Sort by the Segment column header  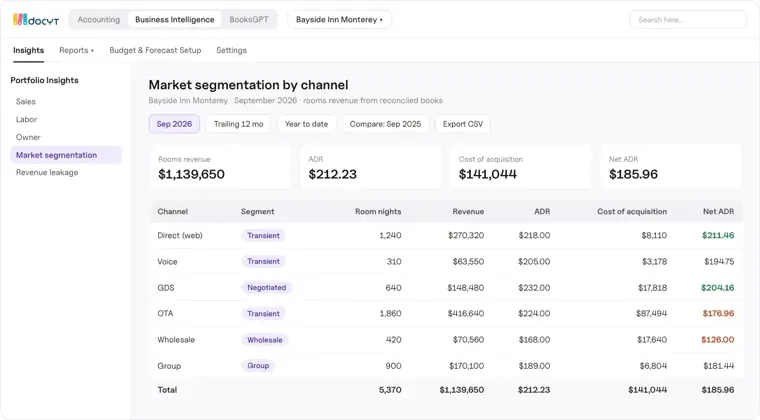coord(257,212)
